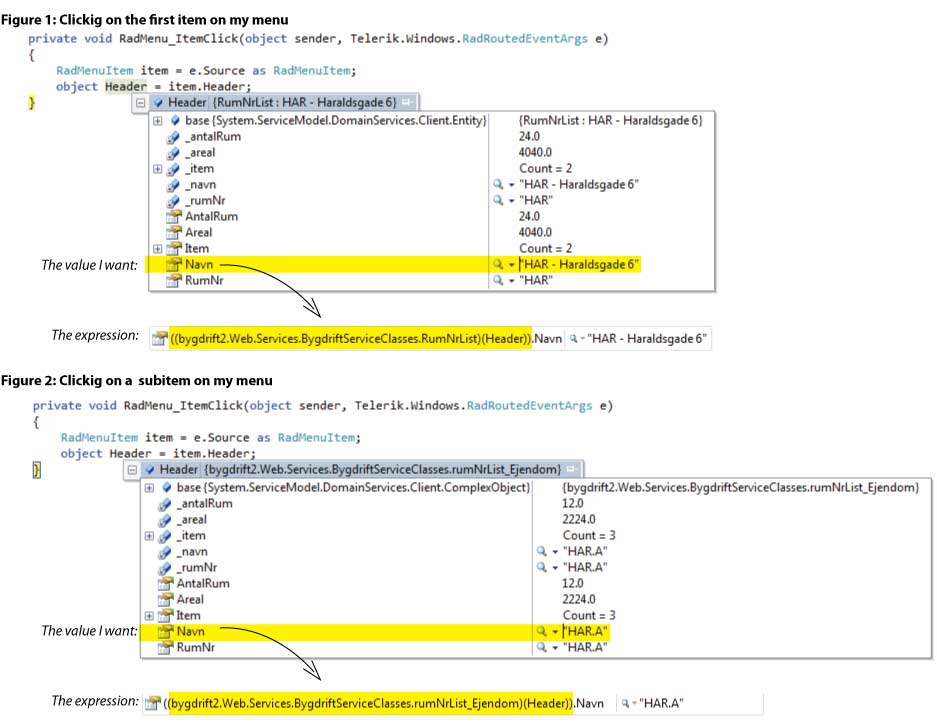Click the RumNrList cast expression text
This screenshot has height=723, width=937.
pyautogui.click(x=351, y=339)
